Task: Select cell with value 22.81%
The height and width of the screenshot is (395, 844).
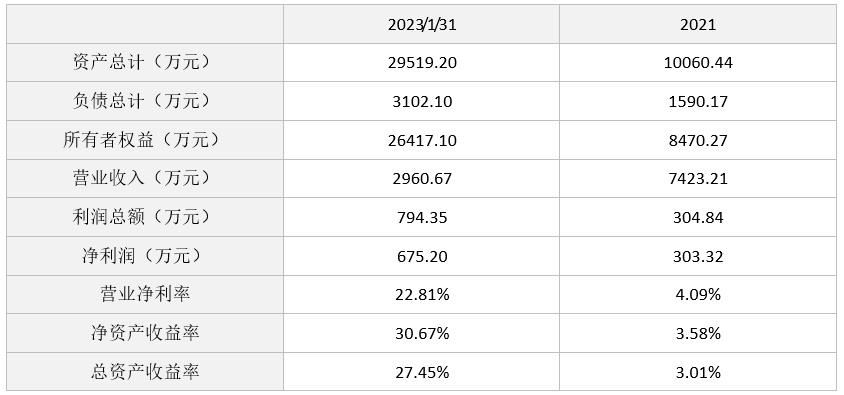Action: [421, 294]
